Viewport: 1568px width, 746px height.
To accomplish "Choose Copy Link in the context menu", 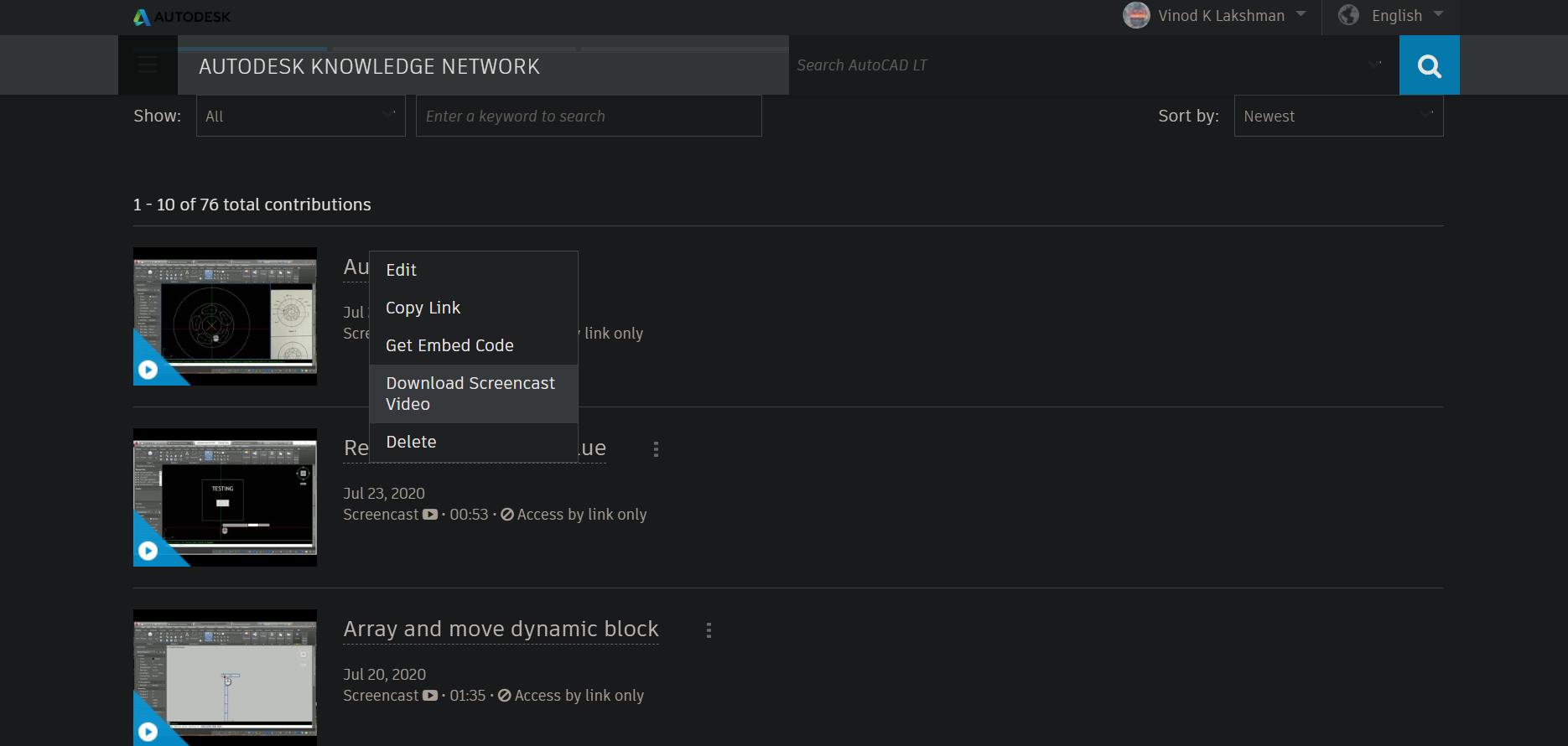I will pos(423,308).
